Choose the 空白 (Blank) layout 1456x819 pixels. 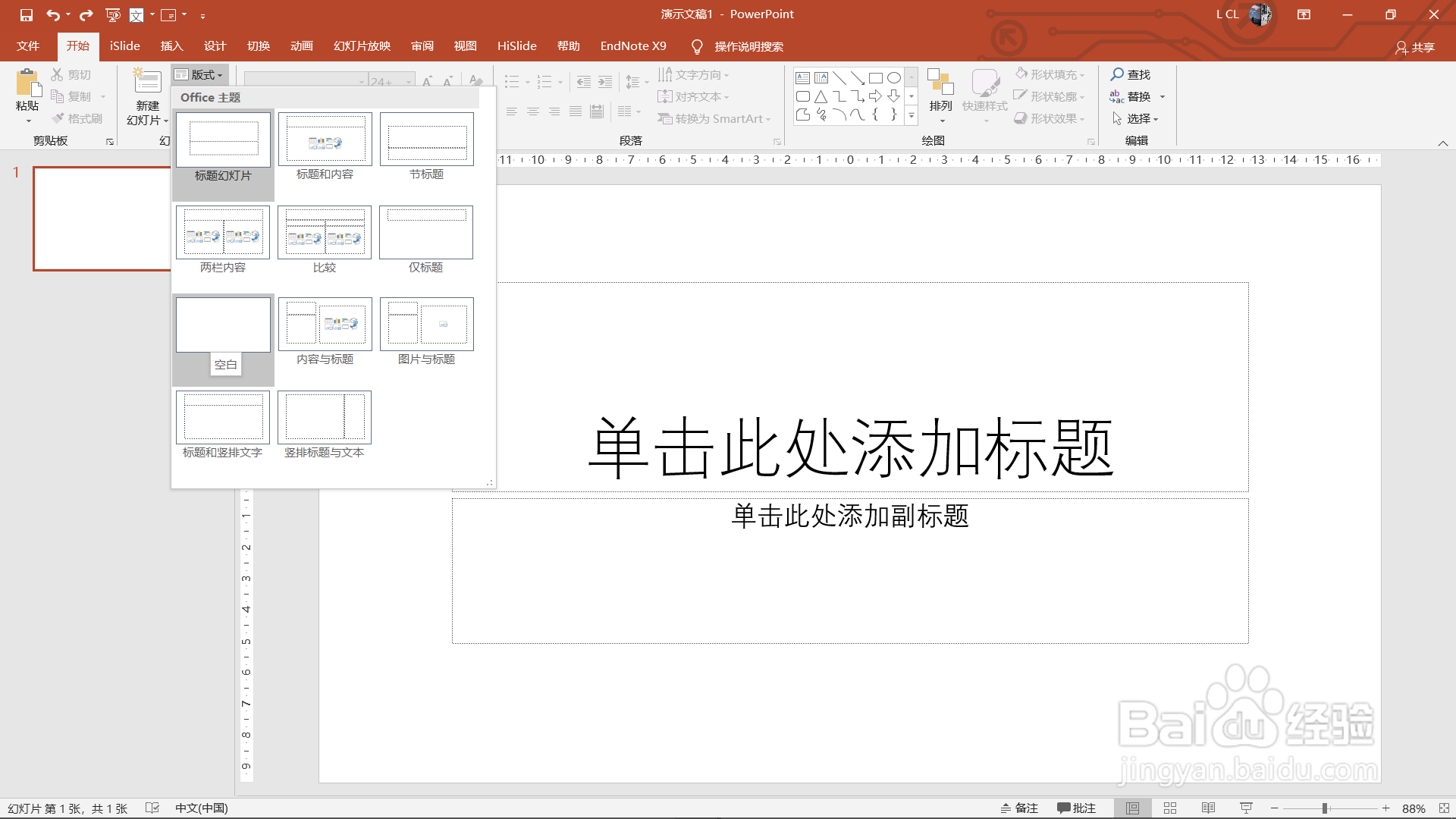point(222,325)
